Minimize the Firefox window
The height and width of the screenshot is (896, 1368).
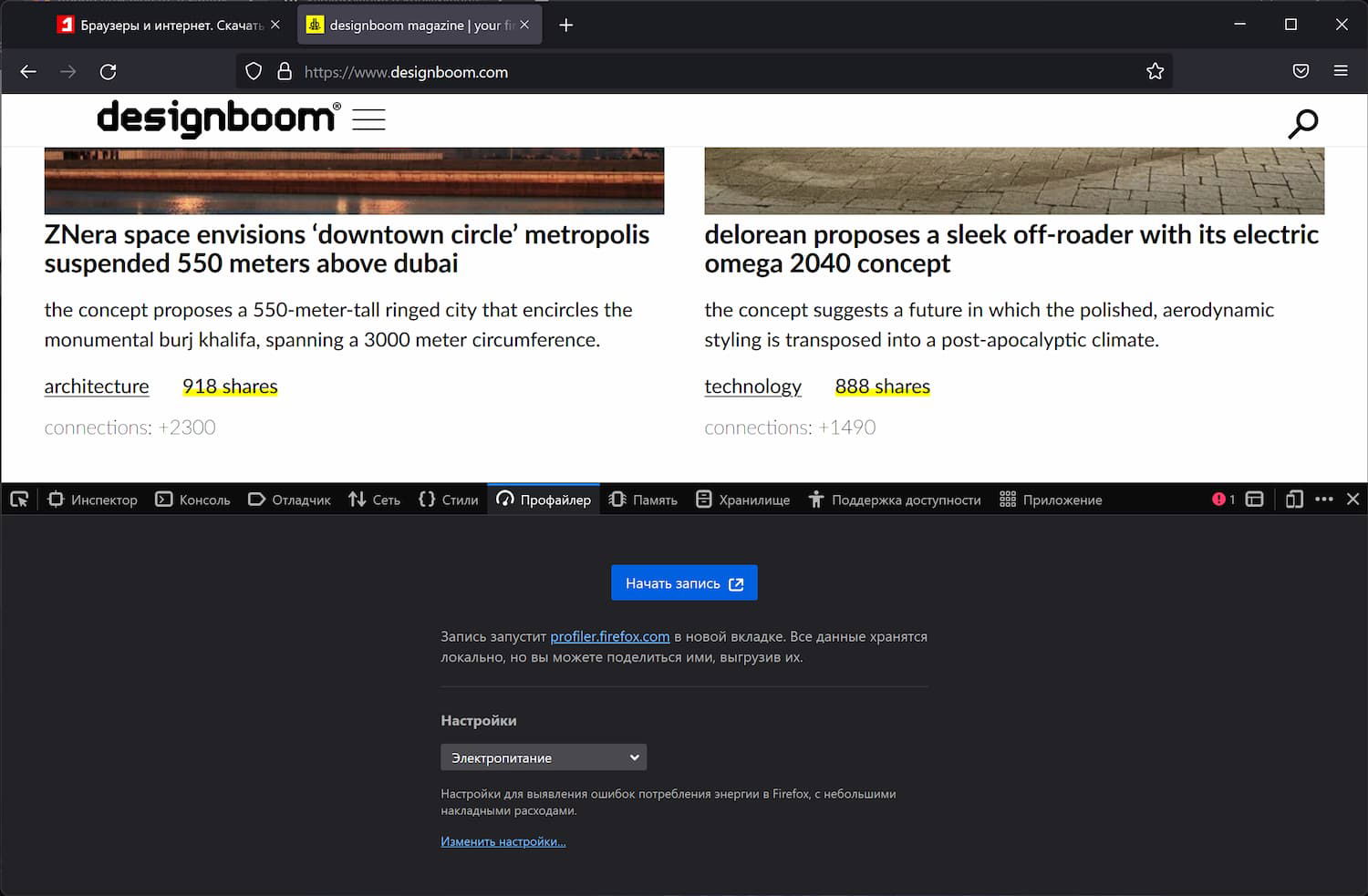click(x=1240, y=25)
